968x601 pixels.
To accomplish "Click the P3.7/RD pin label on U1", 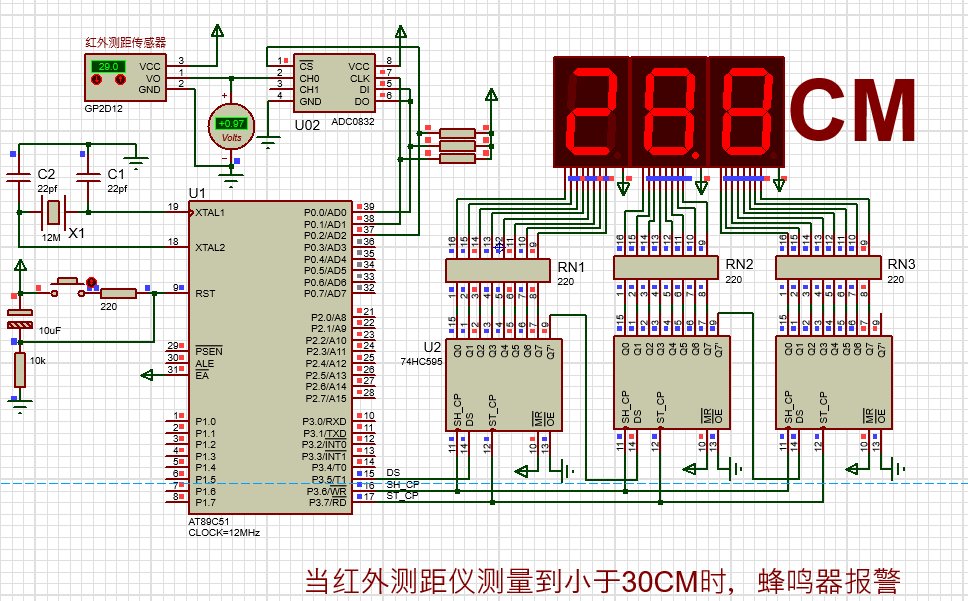I will click(x=328, y=502).
